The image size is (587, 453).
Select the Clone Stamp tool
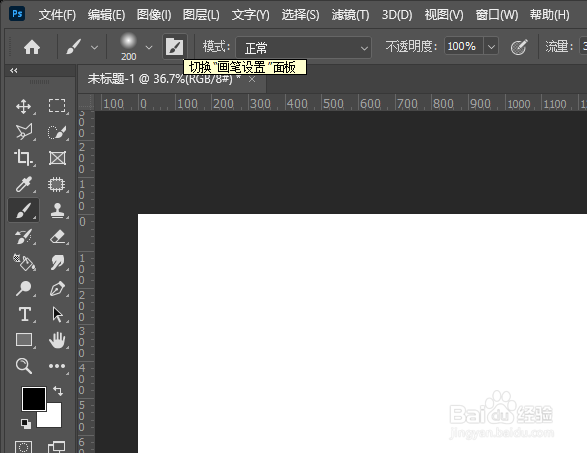pos(57,210)
